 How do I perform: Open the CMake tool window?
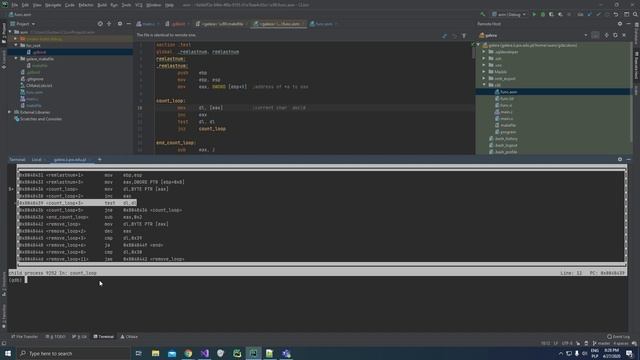[x=129, y=337]
